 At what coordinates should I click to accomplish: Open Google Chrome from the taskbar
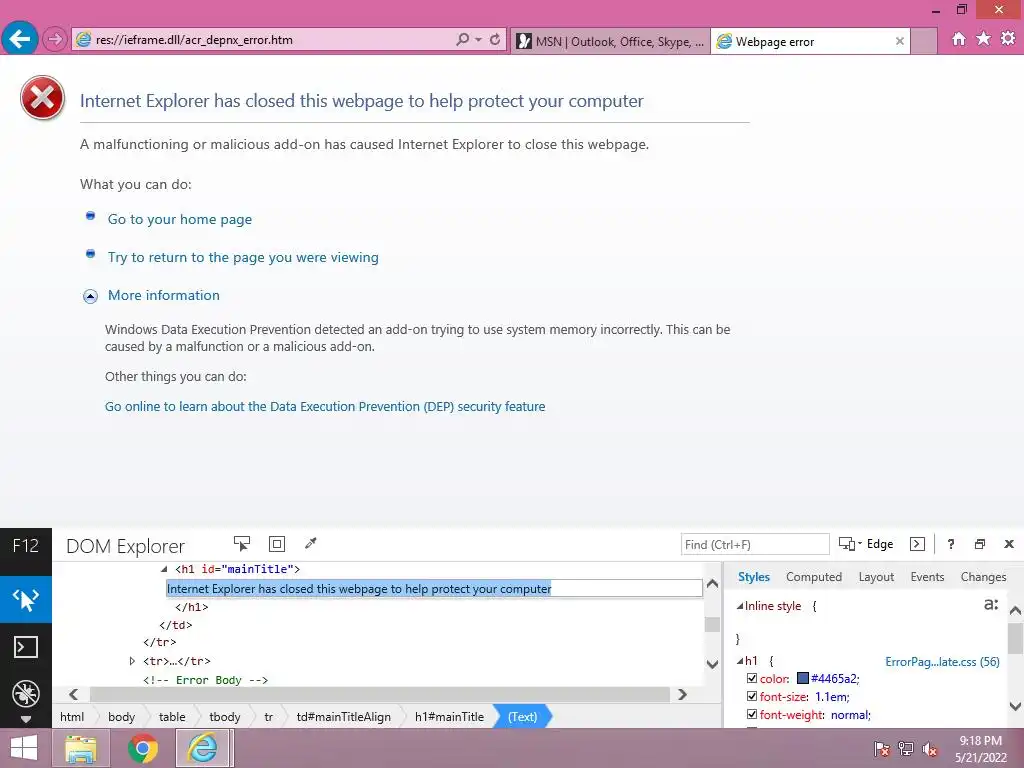(x=142, y=748)
